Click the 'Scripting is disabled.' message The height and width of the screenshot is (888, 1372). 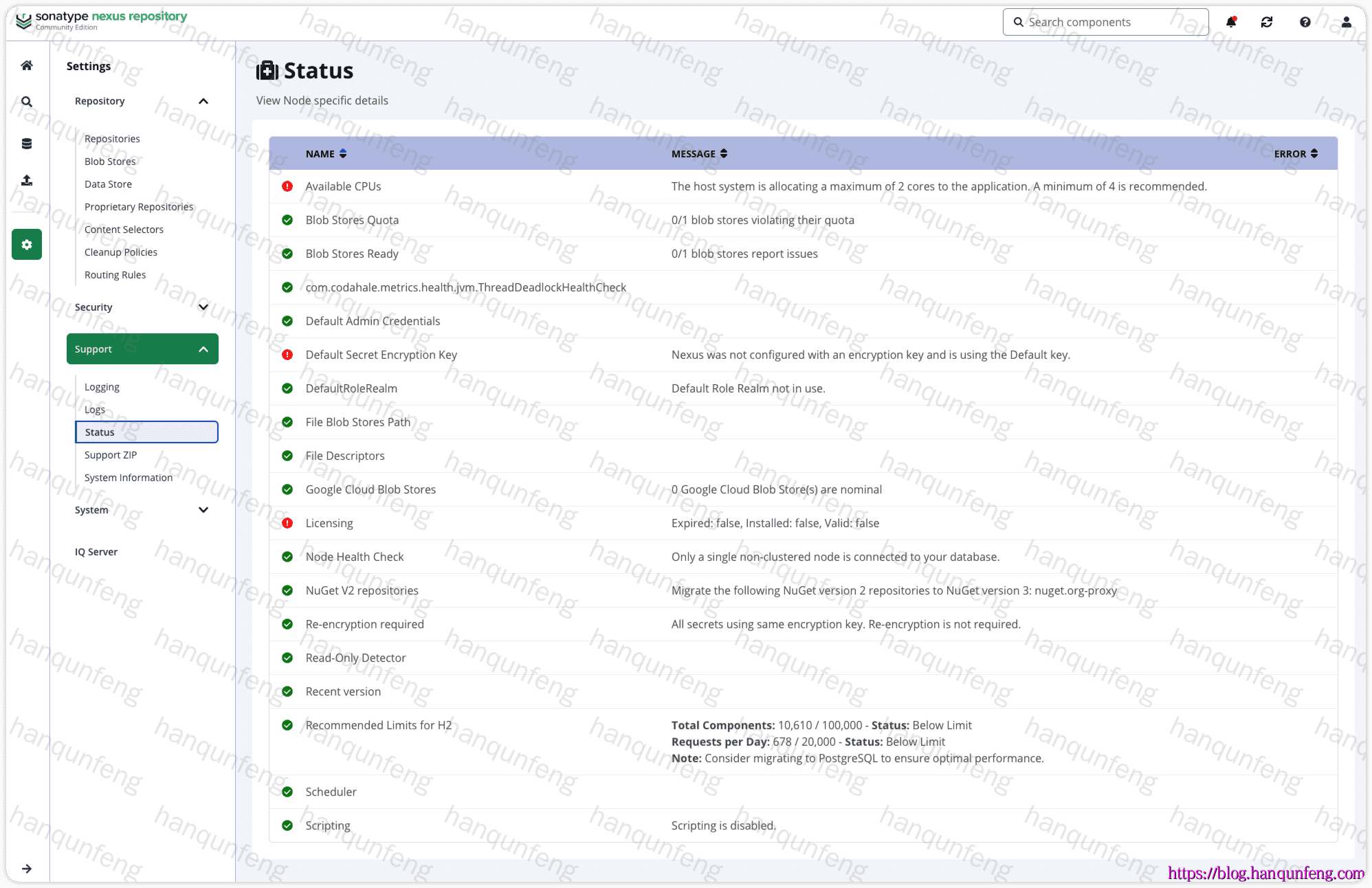[723, 825]
